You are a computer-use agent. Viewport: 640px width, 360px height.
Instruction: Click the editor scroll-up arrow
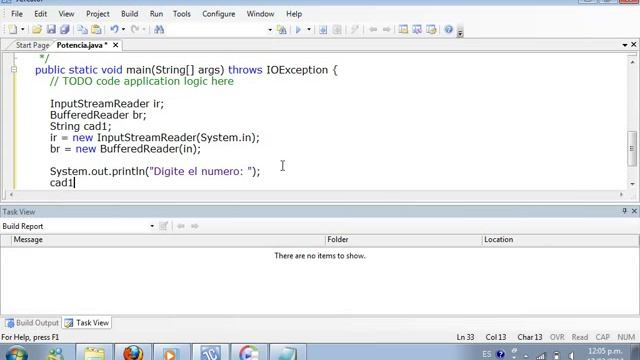pos(632,62)
